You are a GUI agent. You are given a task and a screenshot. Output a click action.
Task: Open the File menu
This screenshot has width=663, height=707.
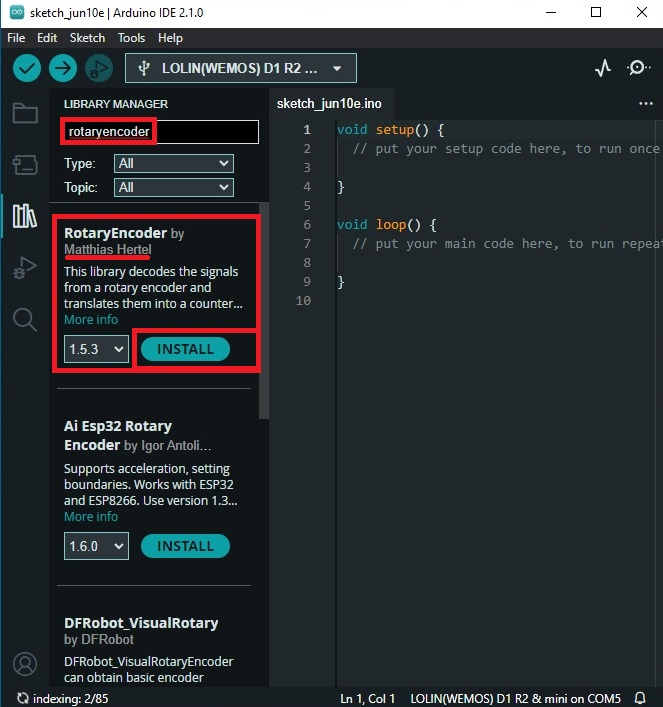[x=16, y=38]
